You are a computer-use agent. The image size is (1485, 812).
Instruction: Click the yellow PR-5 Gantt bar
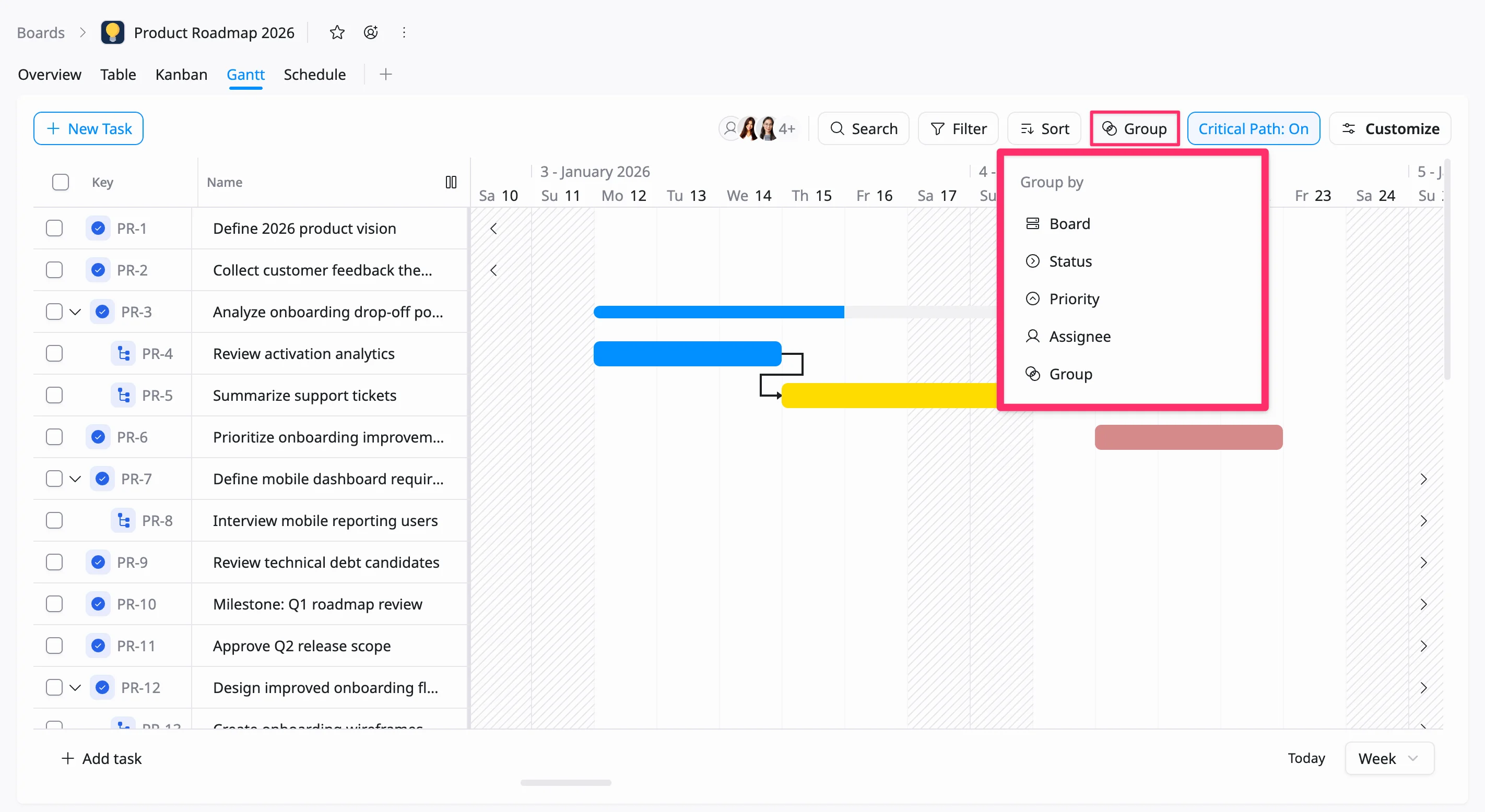coord(890,396)
